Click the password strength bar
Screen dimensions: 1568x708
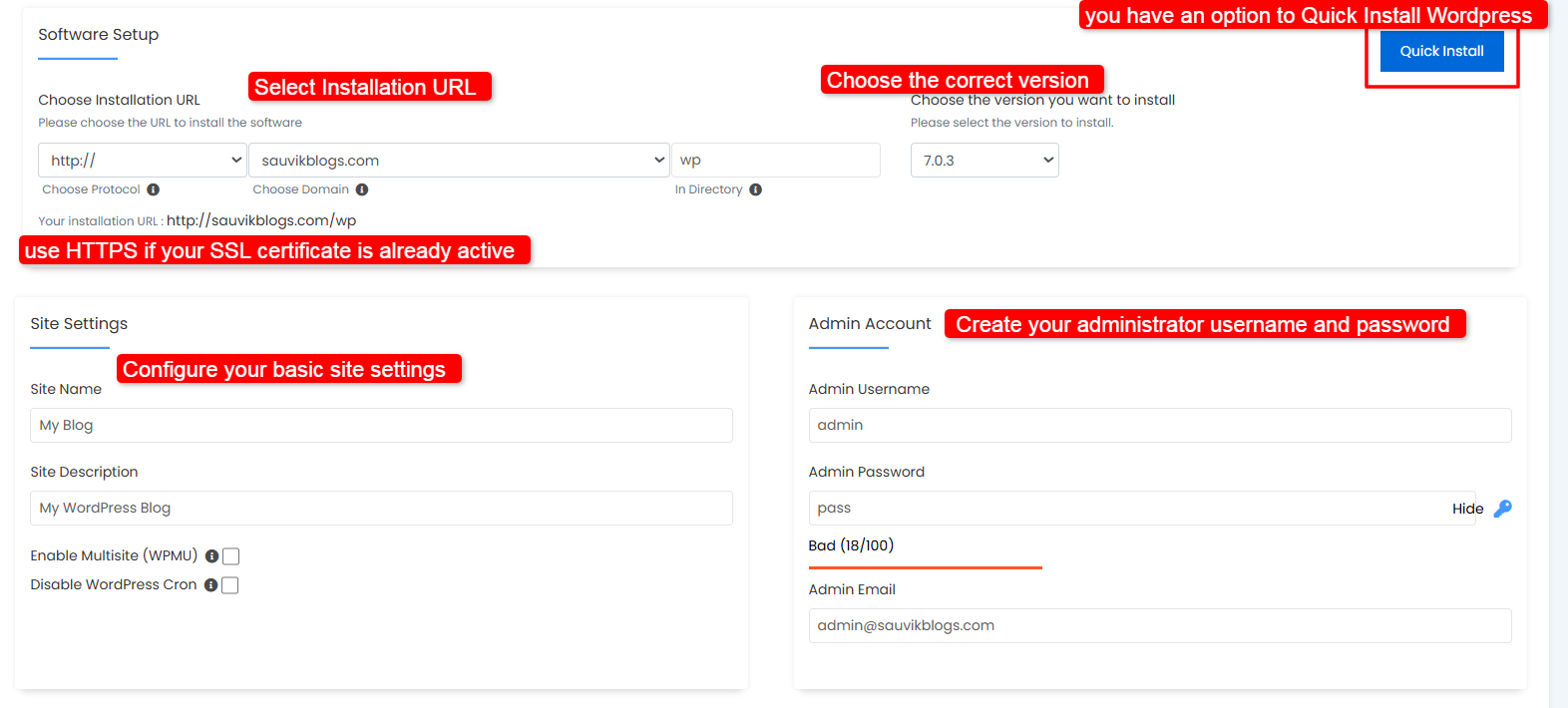pyautogui.click(x=926, y=567)
